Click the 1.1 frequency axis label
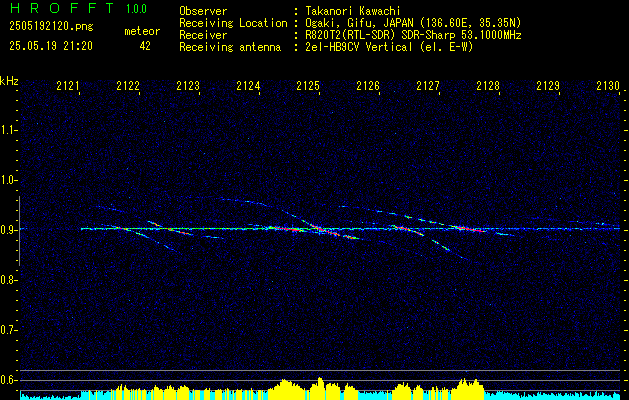 coord(8,130)
